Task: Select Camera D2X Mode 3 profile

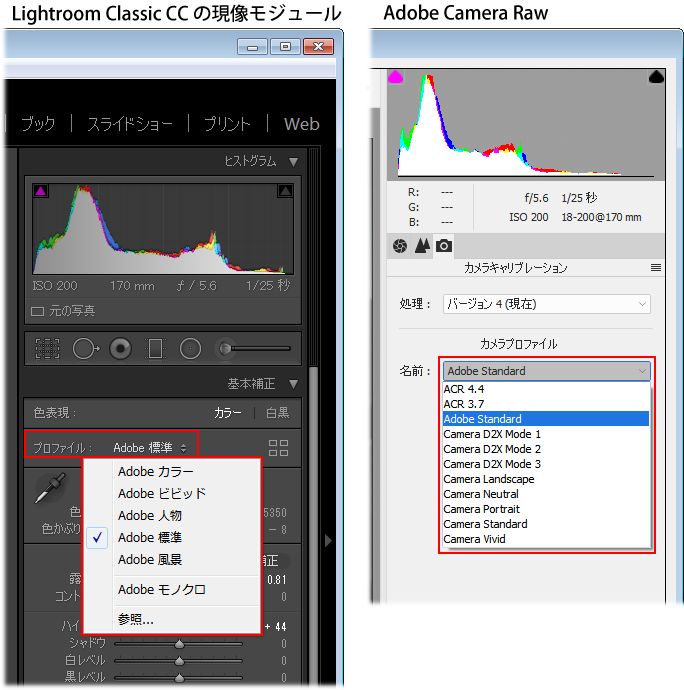Action: click(546, 464)
